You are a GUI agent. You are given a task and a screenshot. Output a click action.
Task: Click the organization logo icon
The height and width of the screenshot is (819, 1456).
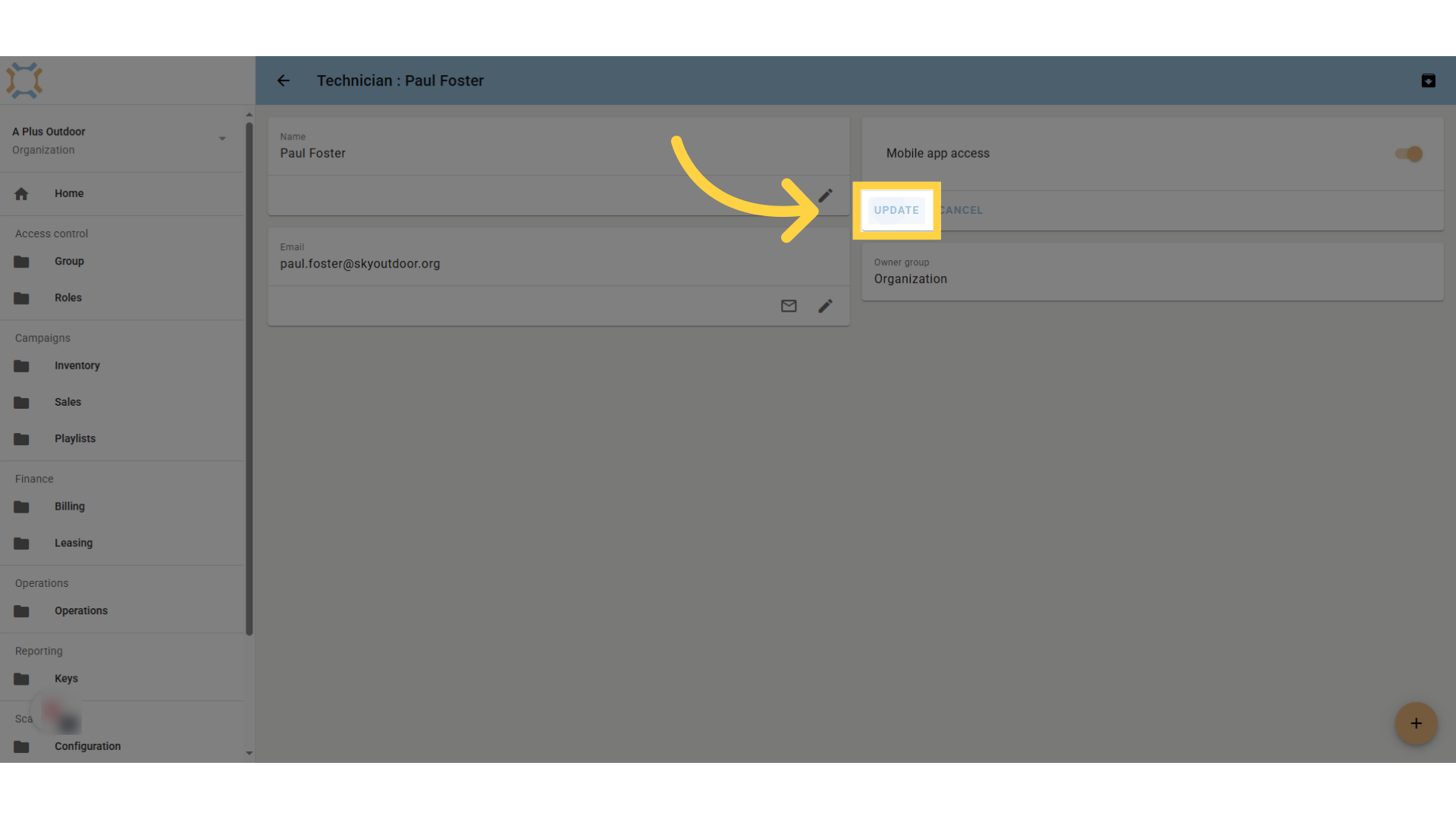(x=24, y=80)
